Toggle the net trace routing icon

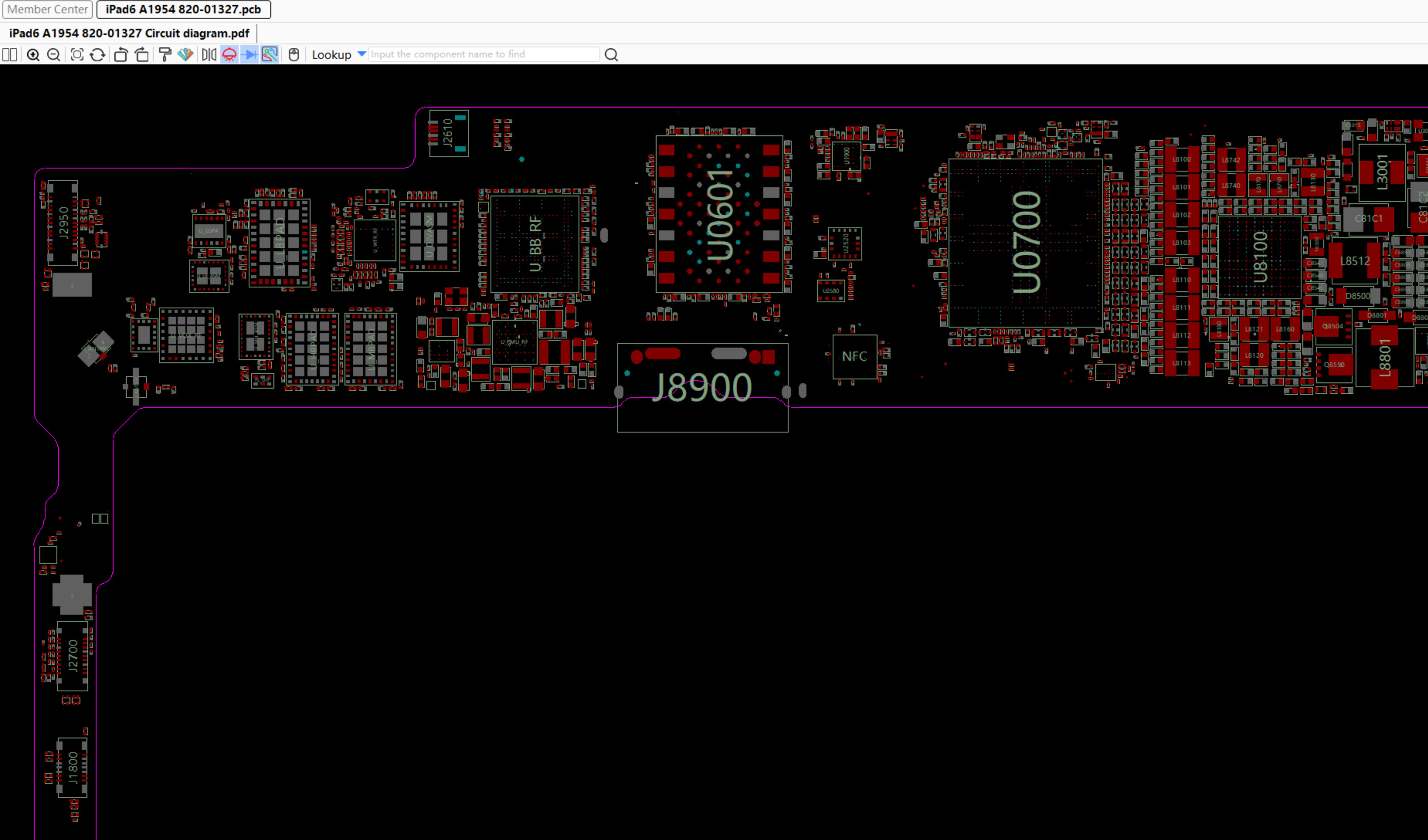click(270, 55)
